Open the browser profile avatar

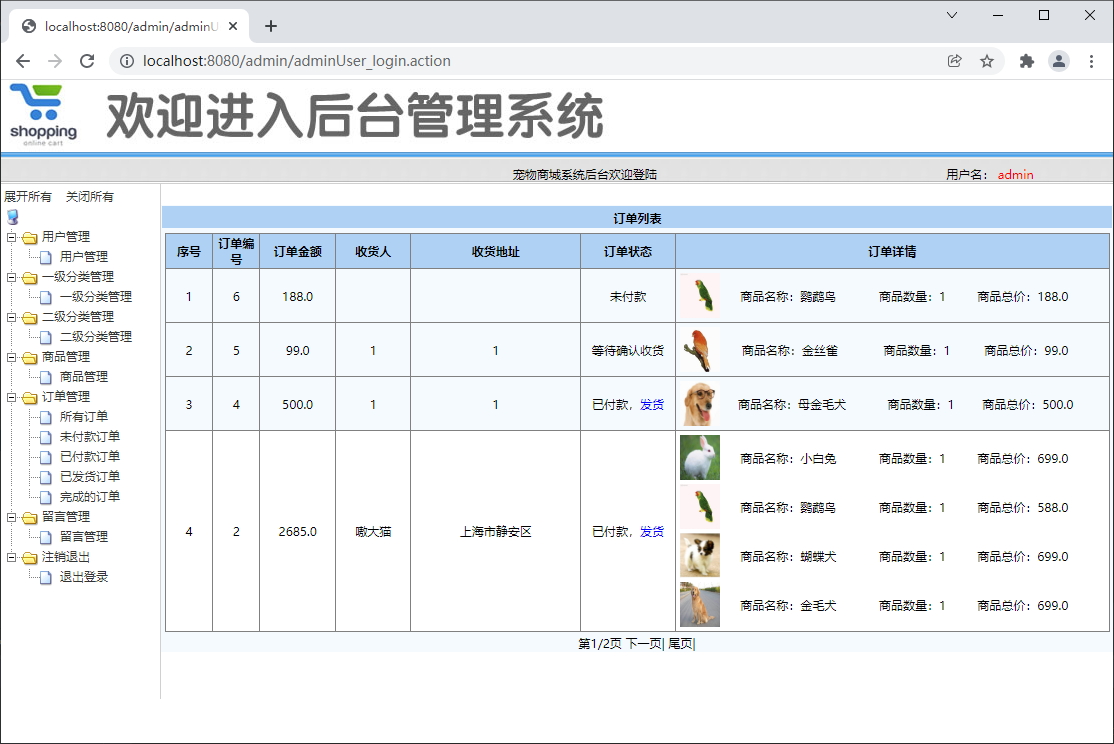tap(1059, 61)
